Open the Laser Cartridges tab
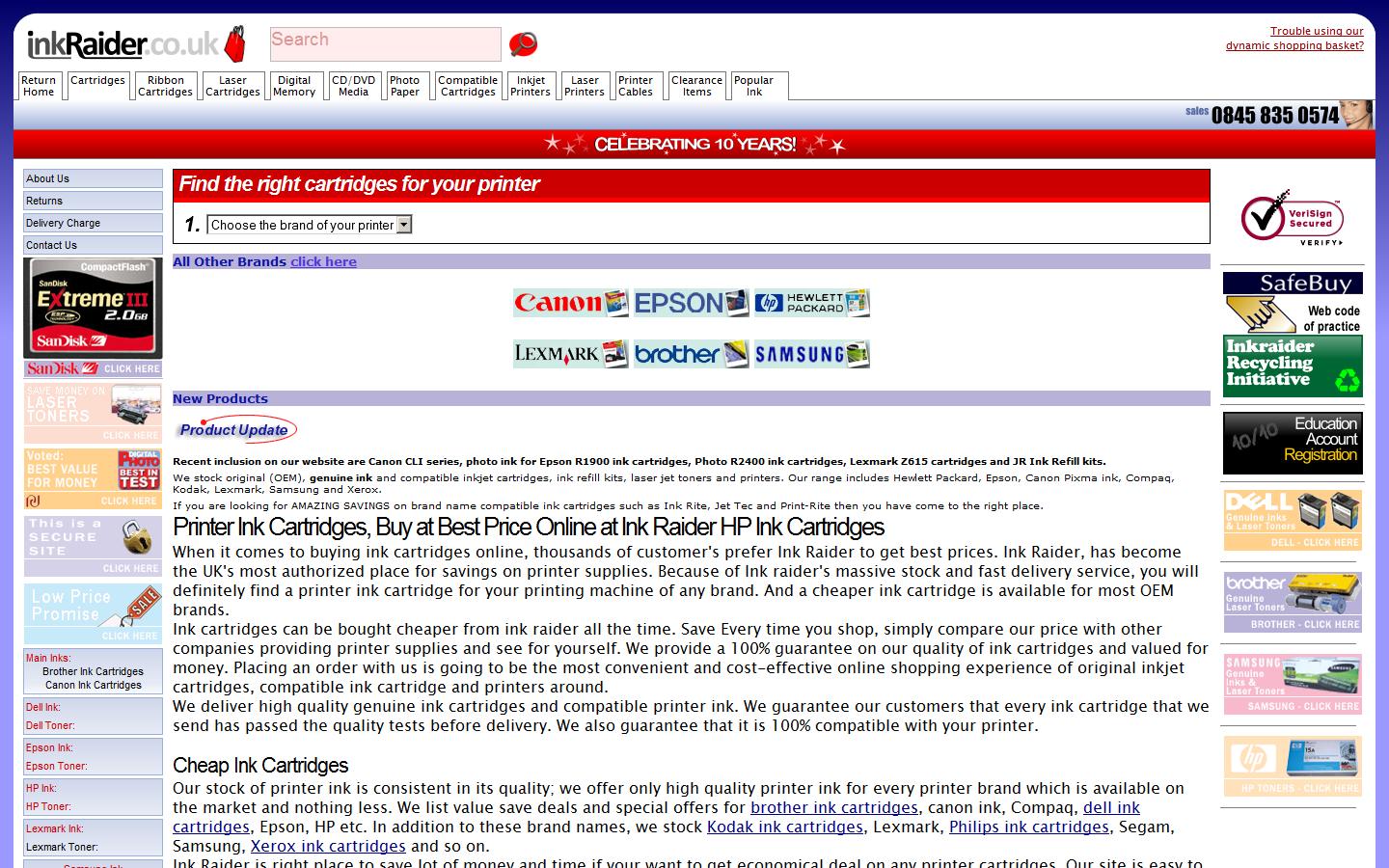This screenshot has width=1389, height=868. [232, 86]
